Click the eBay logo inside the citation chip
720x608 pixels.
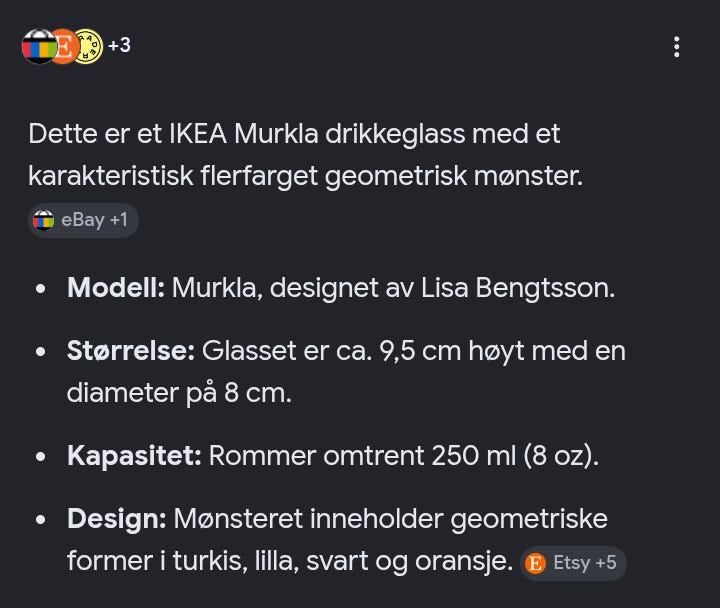click(44, 220)
